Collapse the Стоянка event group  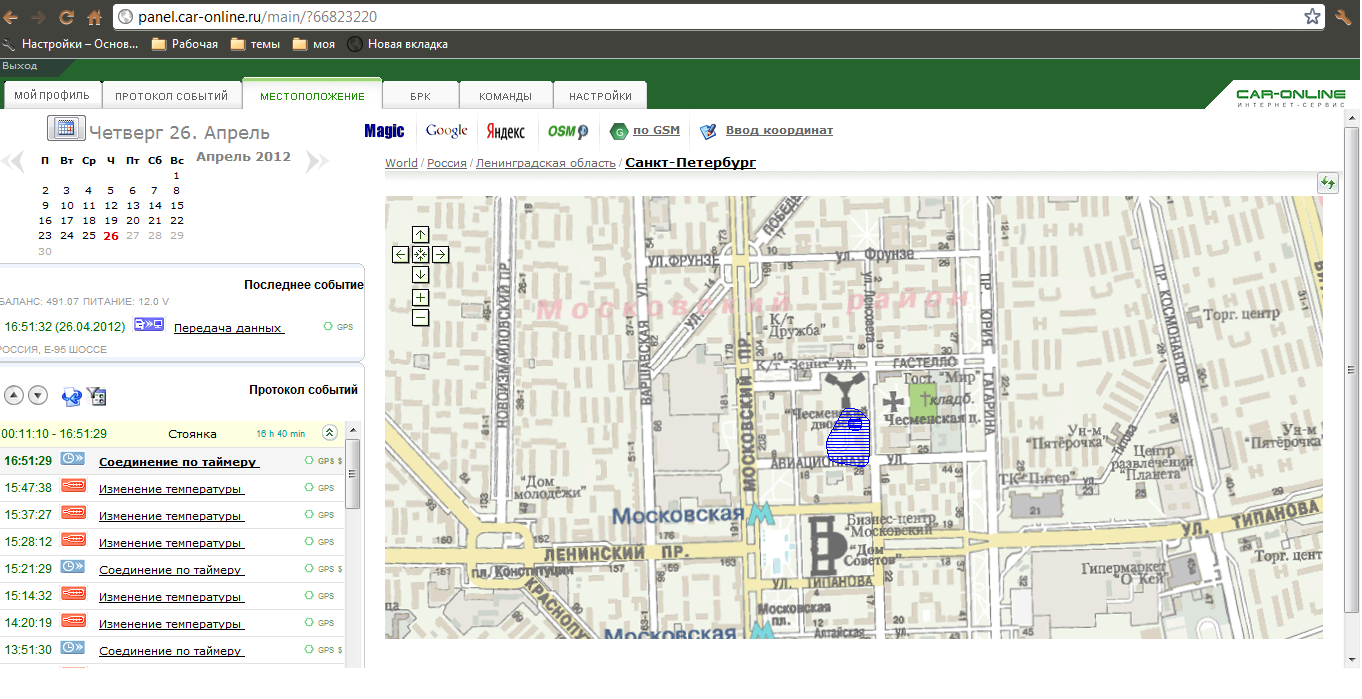(x=329, y=433)
